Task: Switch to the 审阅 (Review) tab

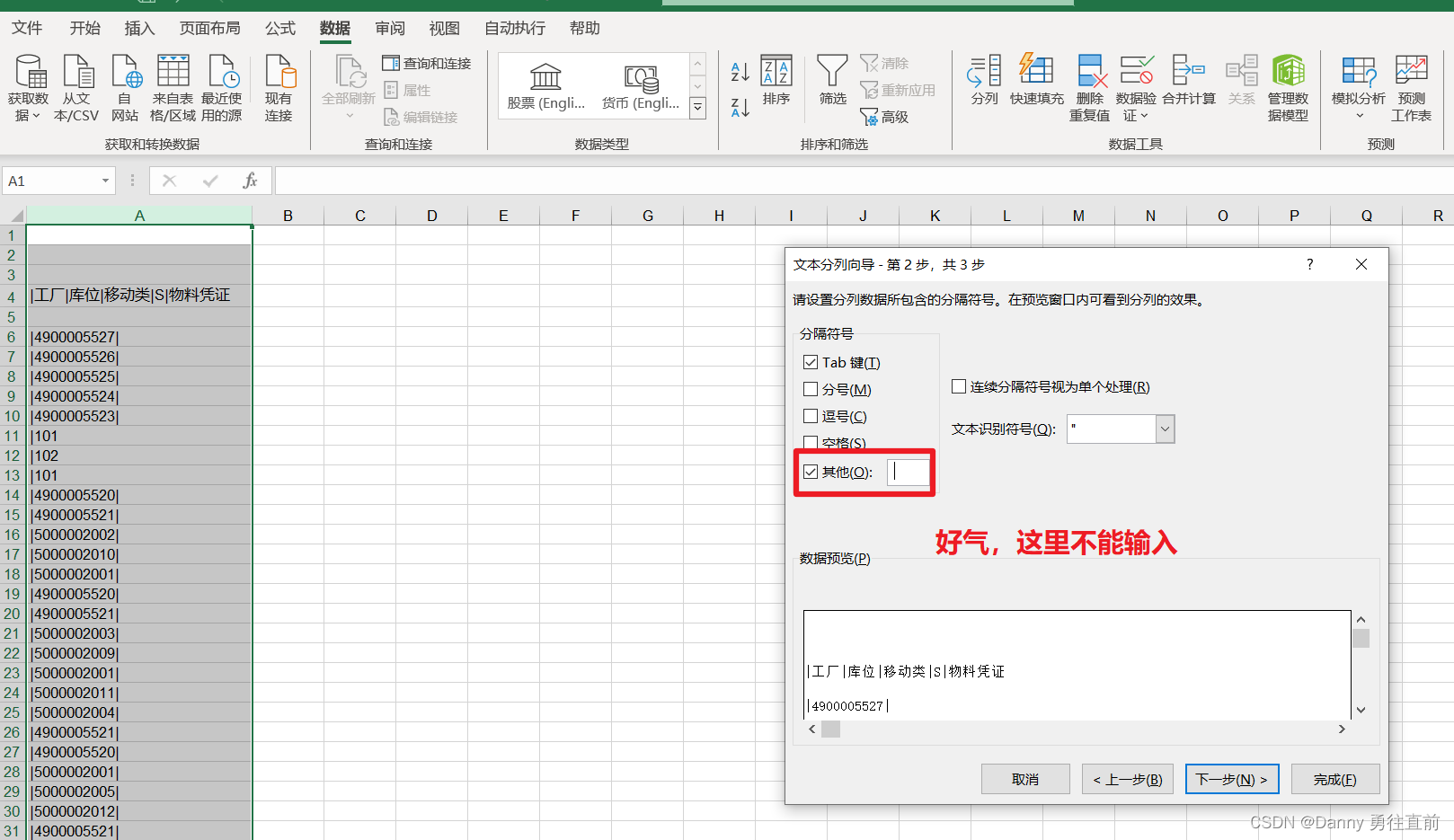Action: tap(390, 28)
